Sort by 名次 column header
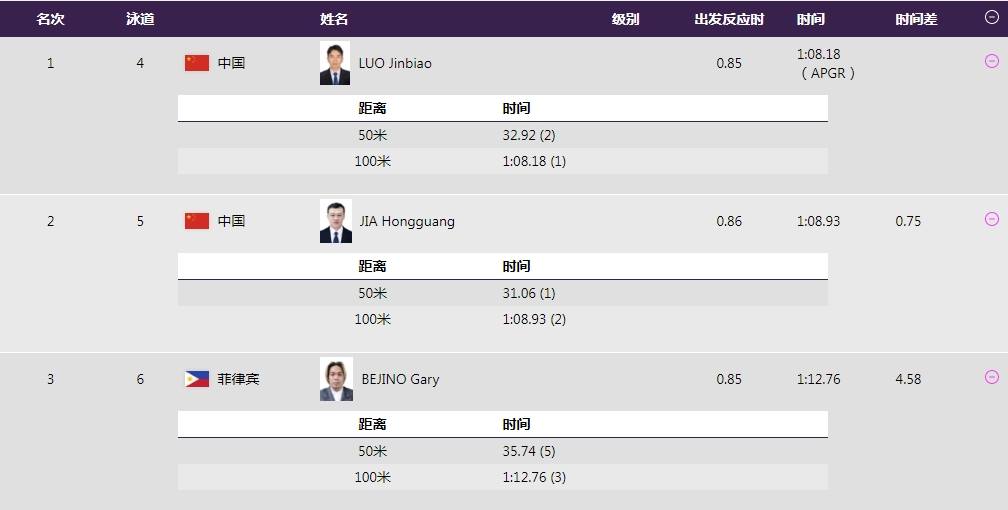 pos(50,19)
